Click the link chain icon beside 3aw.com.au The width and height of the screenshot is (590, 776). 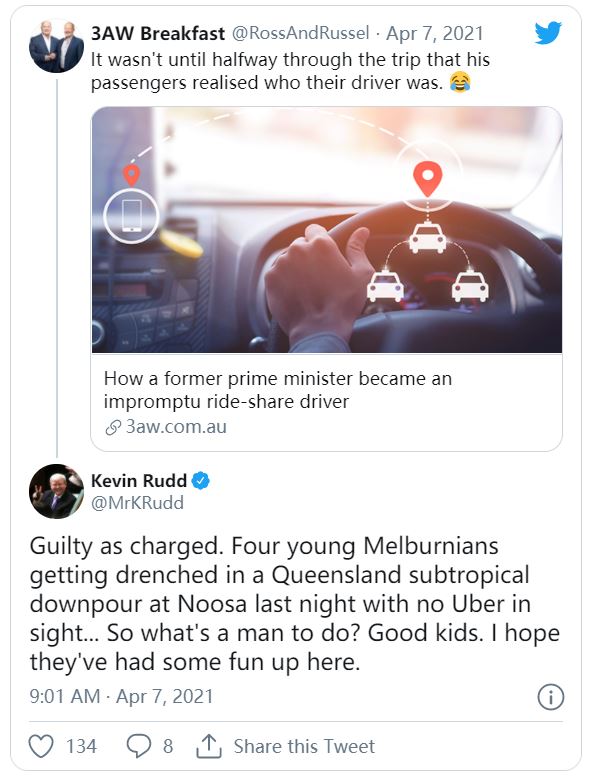113,427
